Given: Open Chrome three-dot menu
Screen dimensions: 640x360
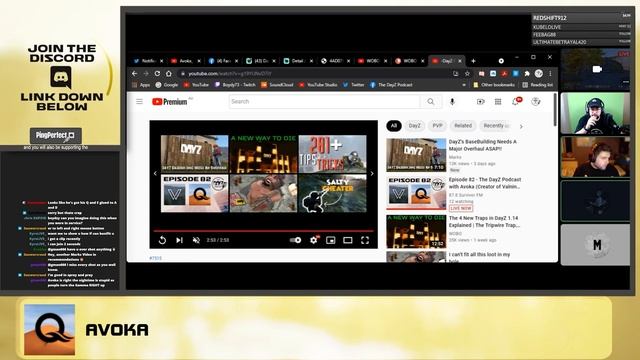Looking at the screenshot, I should coord(550,73).
